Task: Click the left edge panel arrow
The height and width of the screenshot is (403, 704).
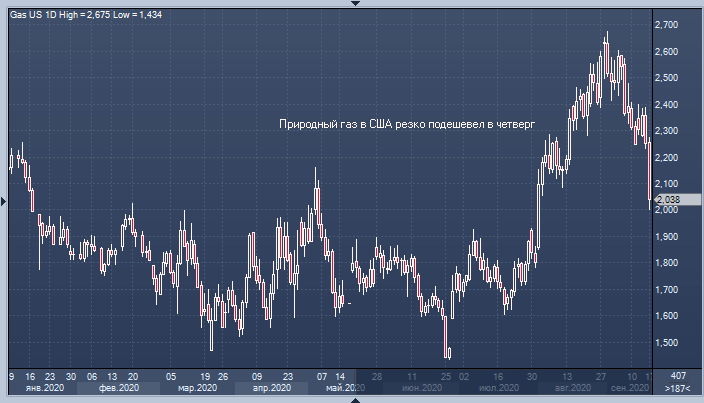Action: [x=4, y=202]
